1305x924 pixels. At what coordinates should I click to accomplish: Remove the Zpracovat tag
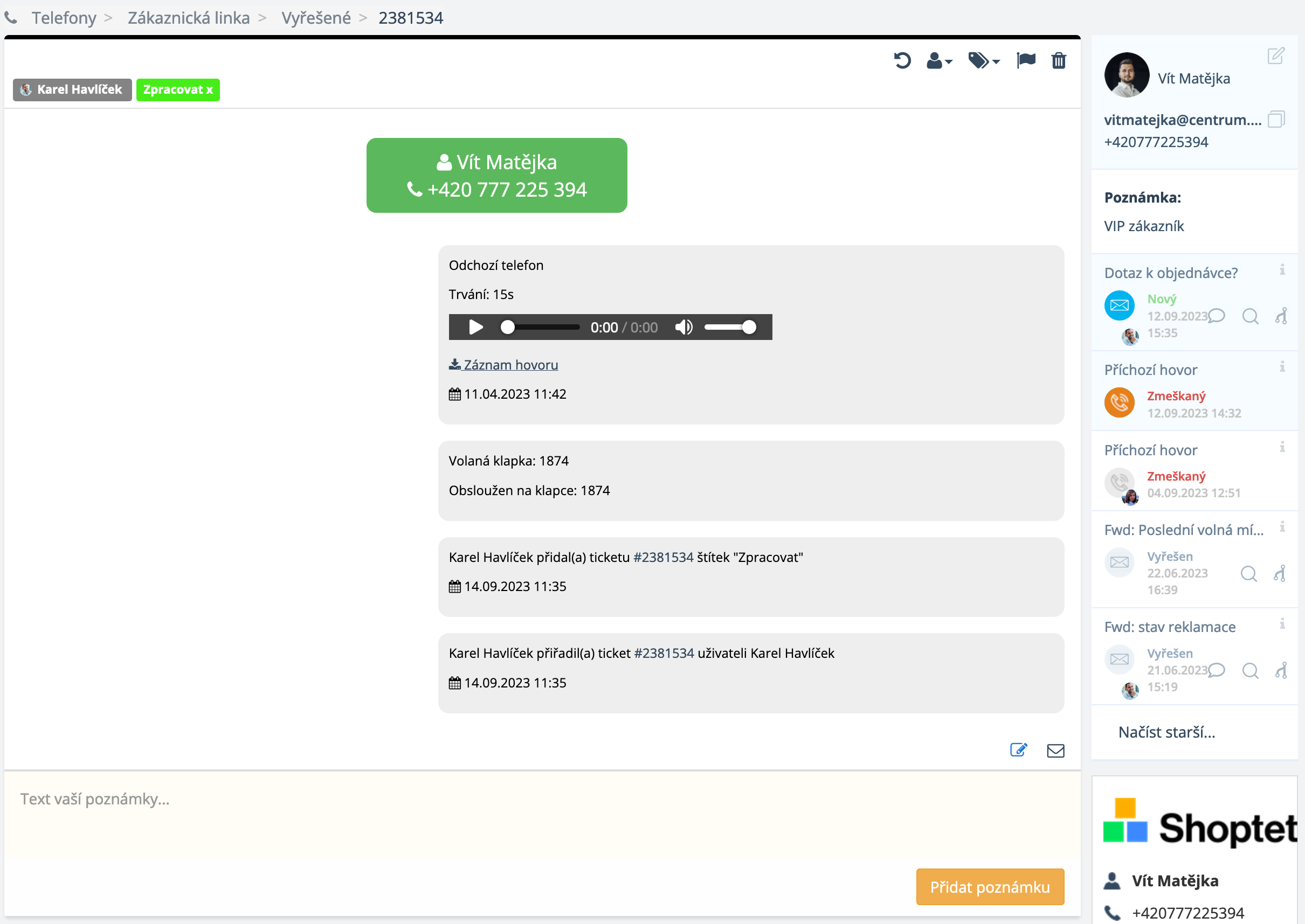point(210,90)
